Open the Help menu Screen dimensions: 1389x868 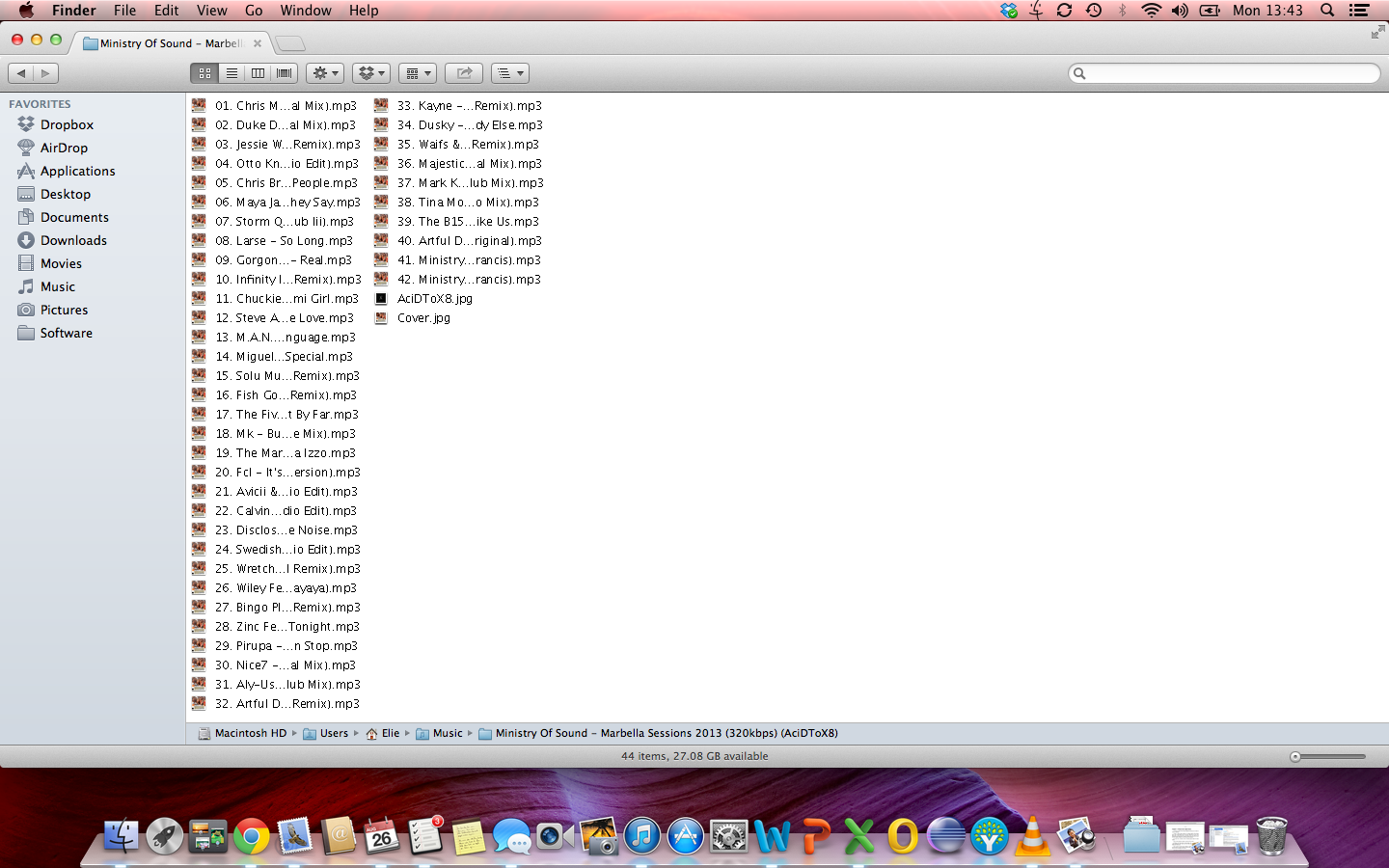pyautogui.click(x=364, y=11)
